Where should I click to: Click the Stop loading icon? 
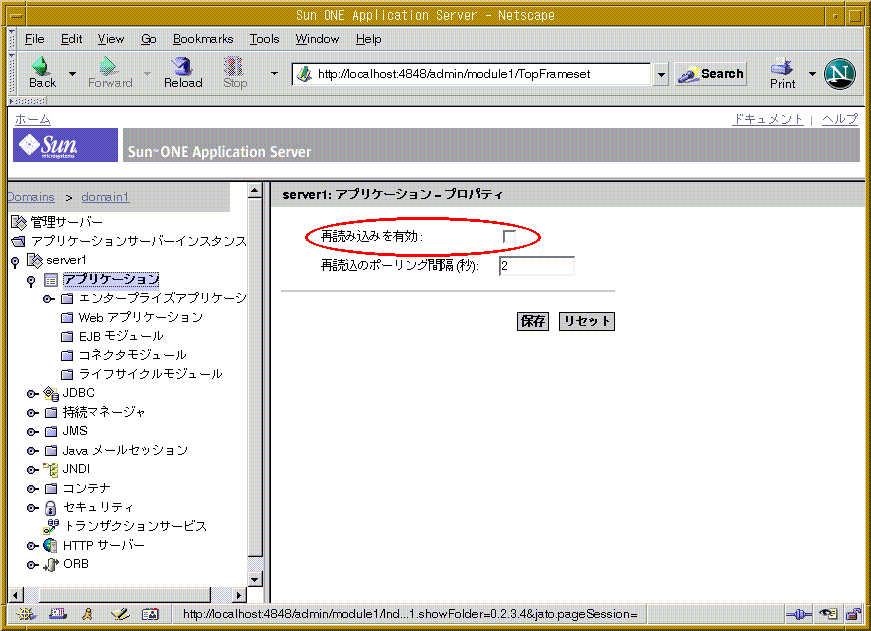(234, 66)
